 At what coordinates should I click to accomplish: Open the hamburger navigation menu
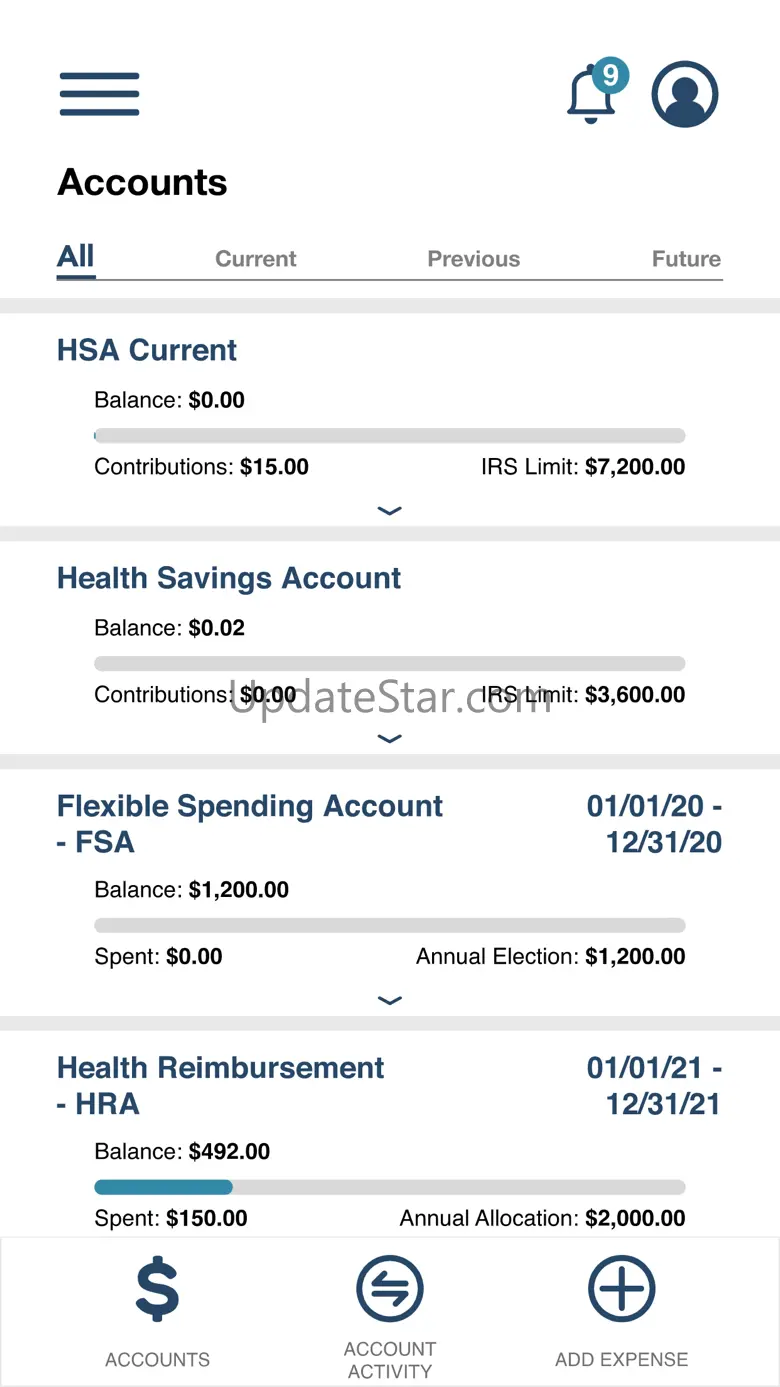tap(99, 94)
